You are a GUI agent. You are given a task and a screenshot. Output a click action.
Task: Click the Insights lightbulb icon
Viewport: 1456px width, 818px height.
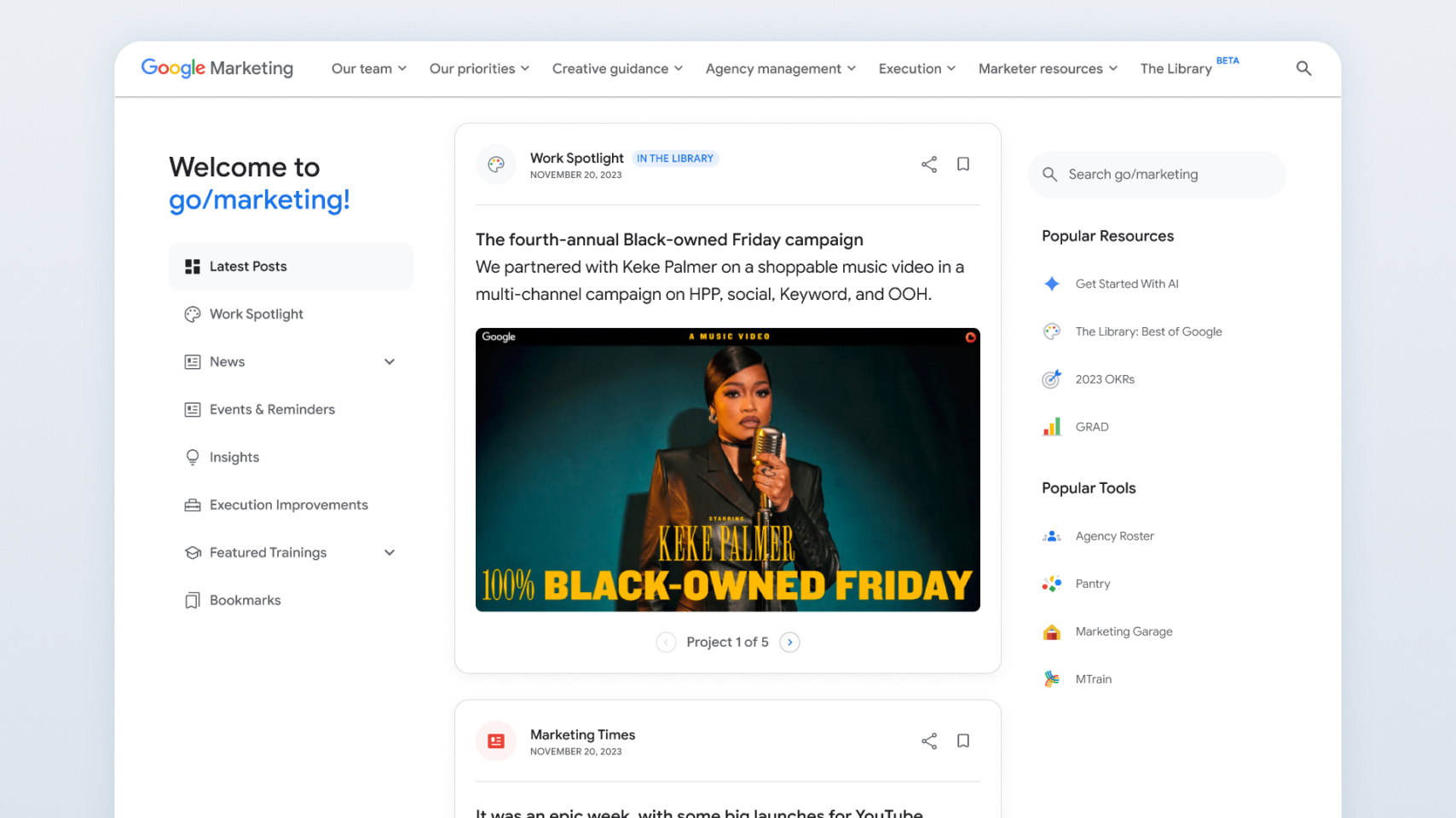193,458
